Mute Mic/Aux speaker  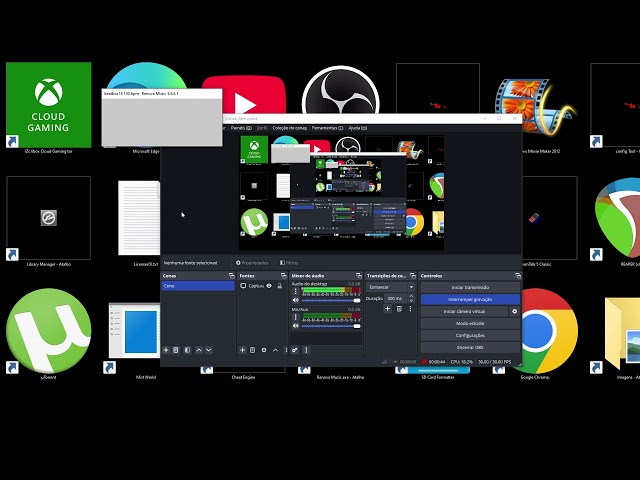296,326
